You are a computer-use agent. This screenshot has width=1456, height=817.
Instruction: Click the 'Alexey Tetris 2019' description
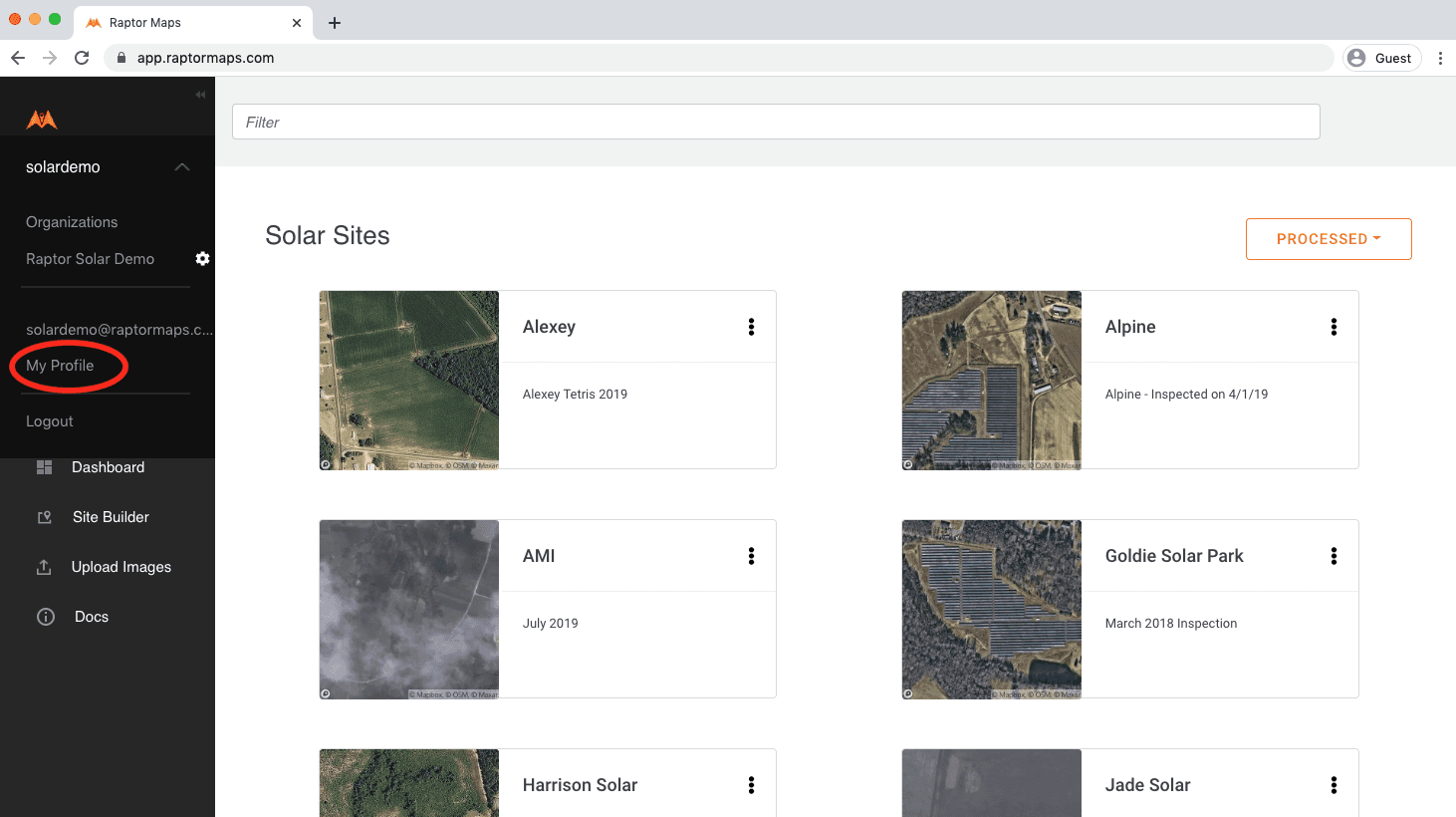pos(575,395)
